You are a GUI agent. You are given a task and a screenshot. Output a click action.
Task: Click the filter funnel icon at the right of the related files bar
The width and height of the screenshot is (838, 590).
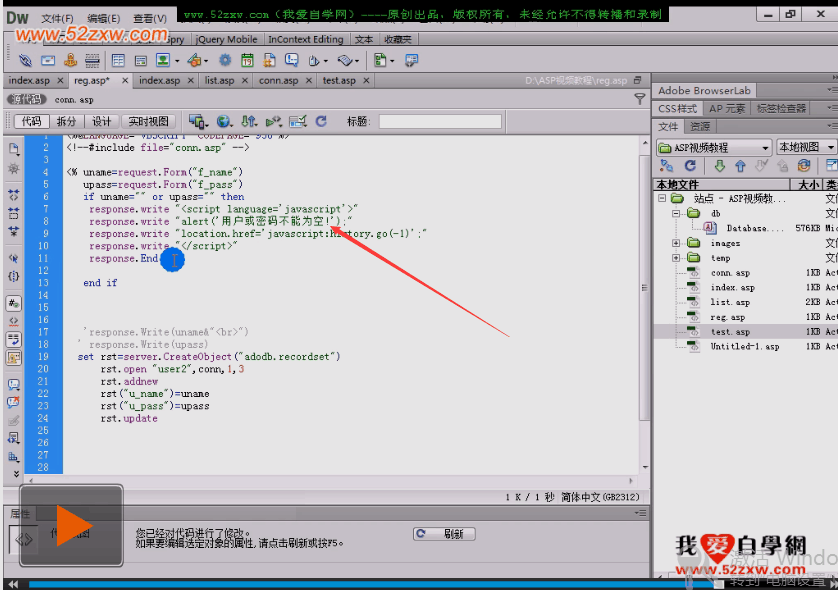point(640,99)
